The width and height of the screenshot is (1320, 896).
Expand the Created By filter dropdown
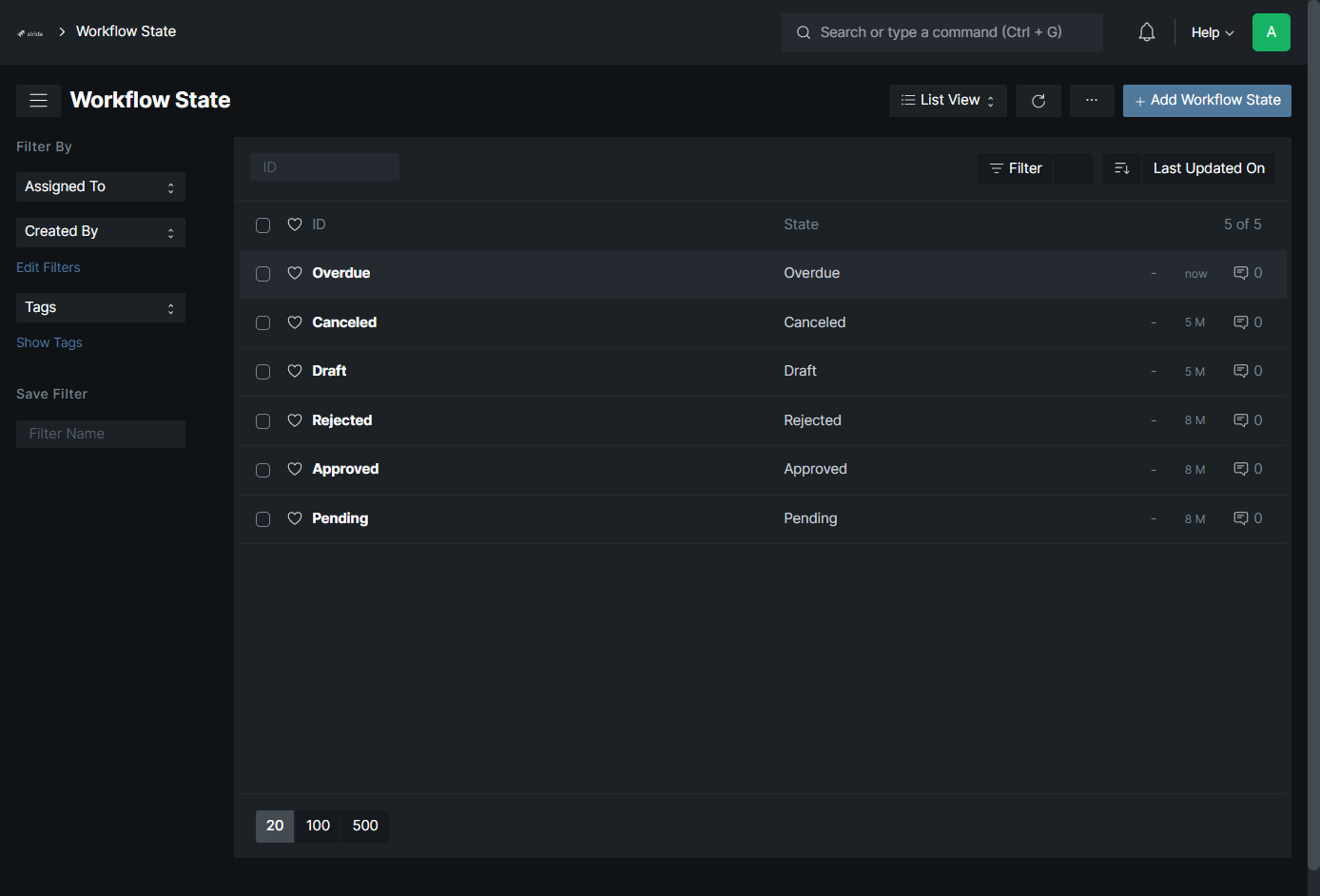click(x=101, y=231)
